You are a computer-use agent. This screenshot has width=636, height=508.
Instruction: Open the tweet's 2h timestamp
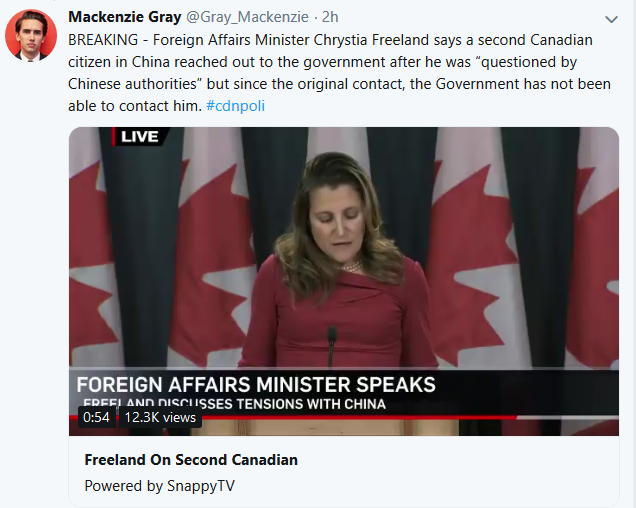pyautogui.click(x=331, y=17)
